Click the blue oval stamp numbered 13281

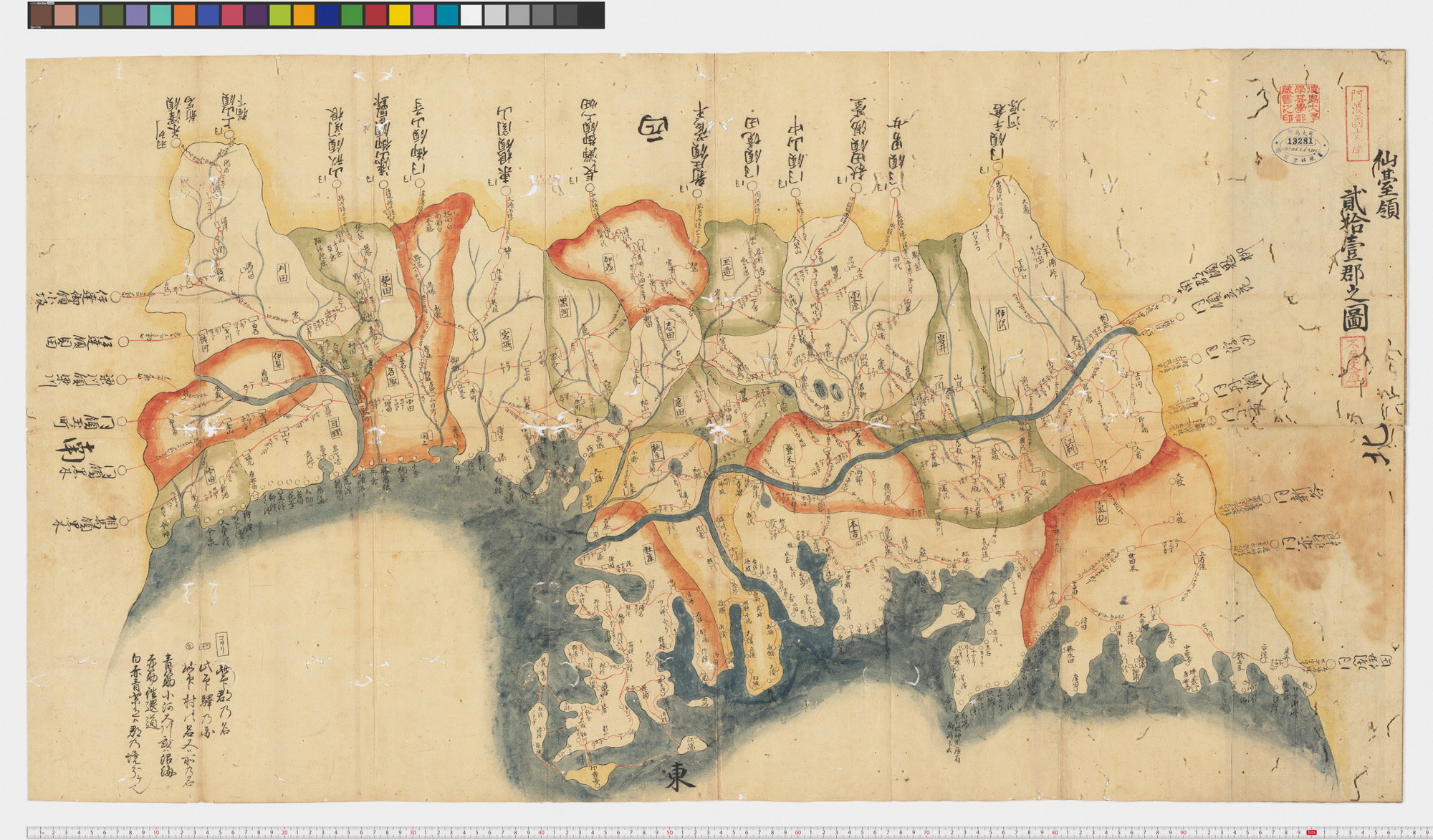pyautogui.click(x=1300, y=145)
